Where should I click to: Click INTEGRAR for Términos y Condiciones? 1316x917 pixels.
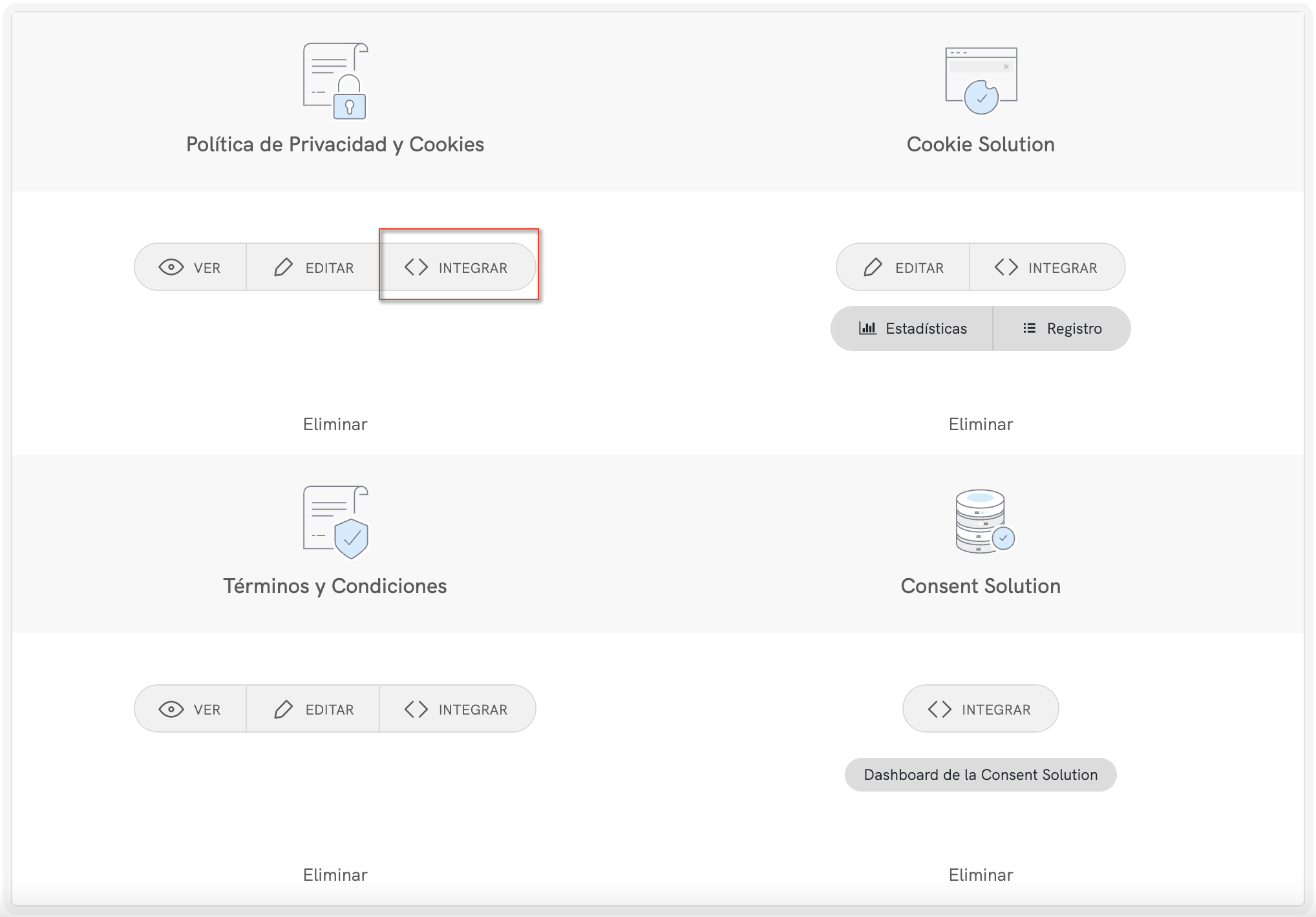pyautogui.click(x=457, y=709)
